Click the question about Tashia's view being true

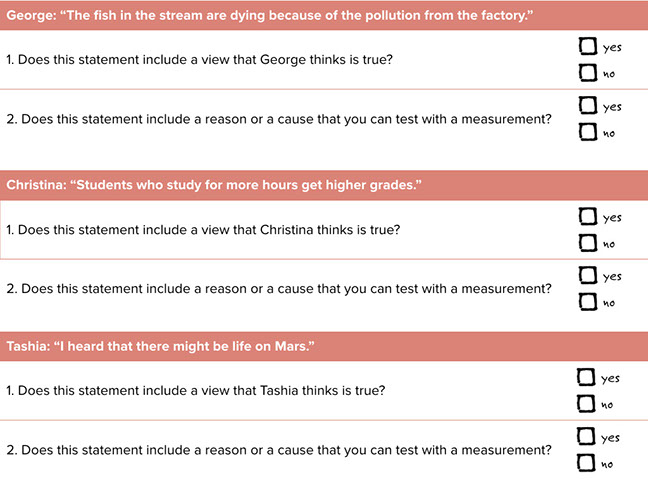click(x=195, y=390)
